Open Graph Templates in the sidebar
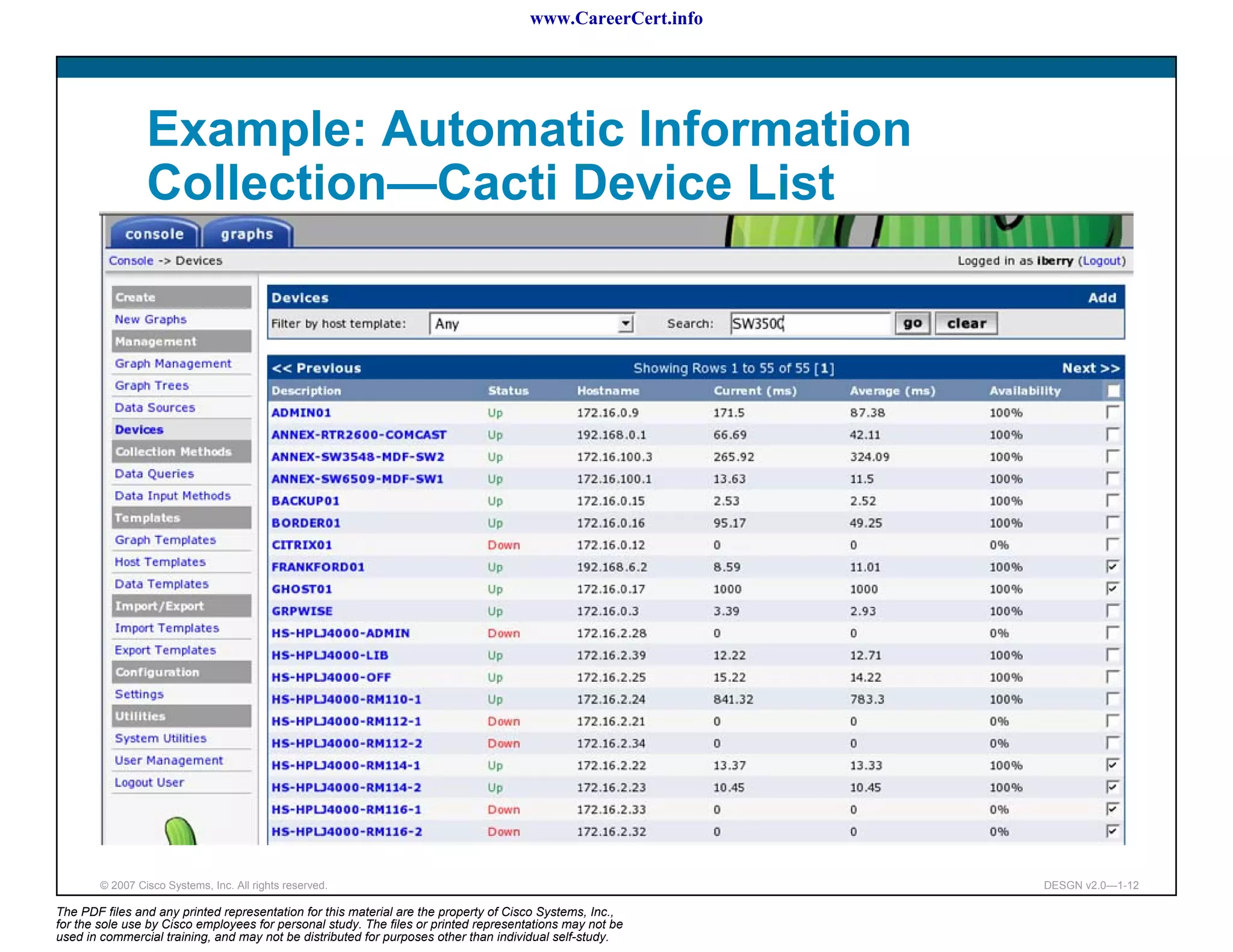The image size is (1233, 952). pos(165,540)
